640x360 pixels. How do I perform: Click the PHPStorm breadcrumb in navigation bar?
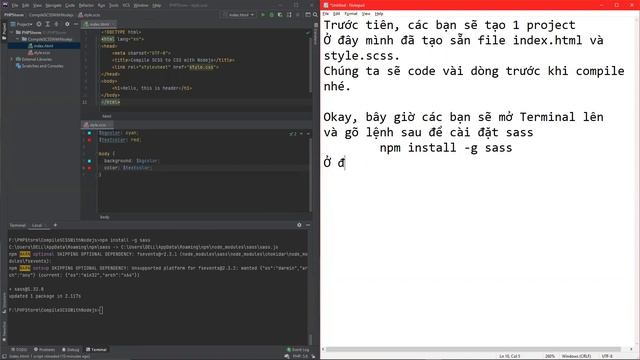pos(14,15)
